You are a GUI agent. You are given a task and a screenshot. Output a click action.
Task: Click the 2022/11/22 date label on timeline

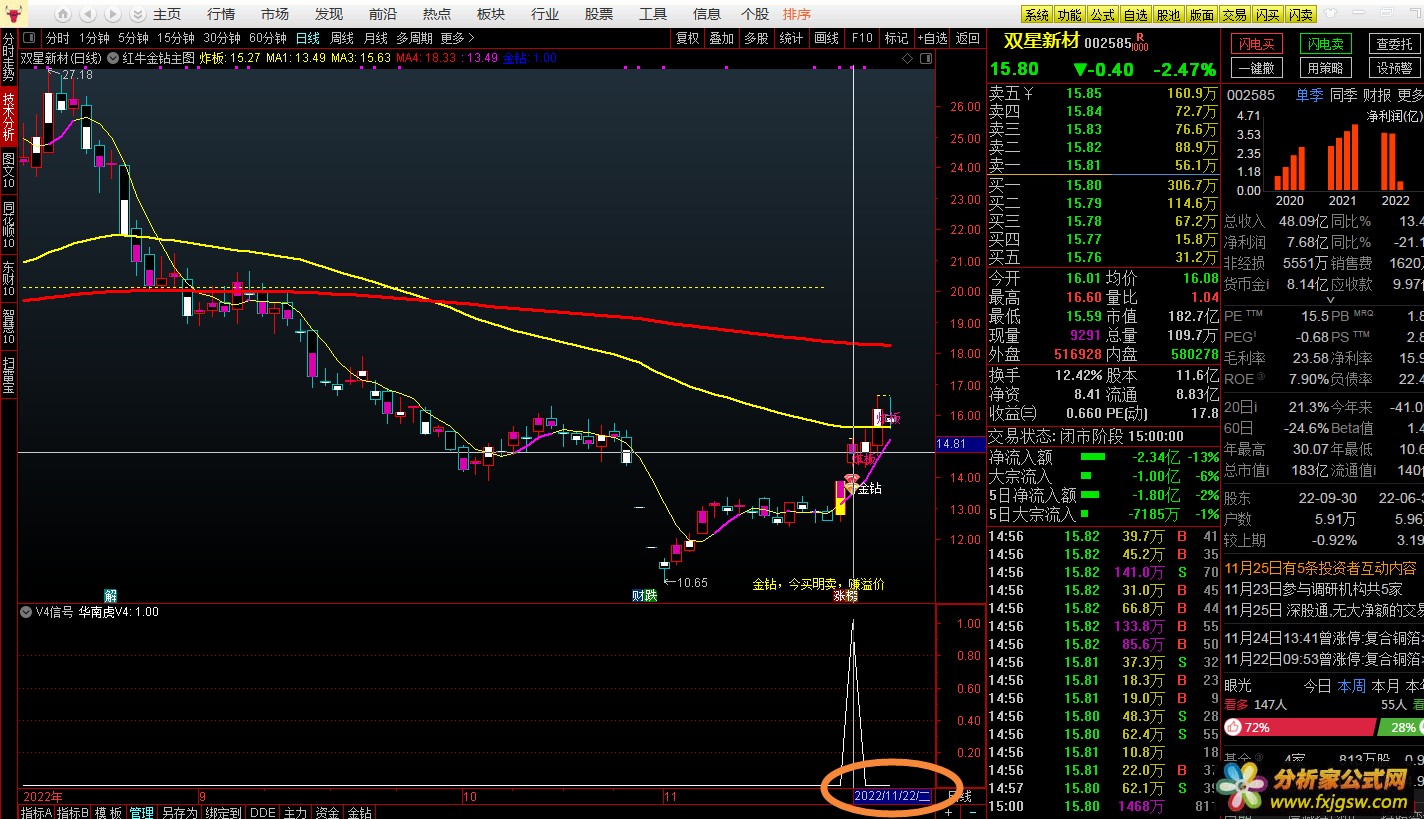pos(893,796)
